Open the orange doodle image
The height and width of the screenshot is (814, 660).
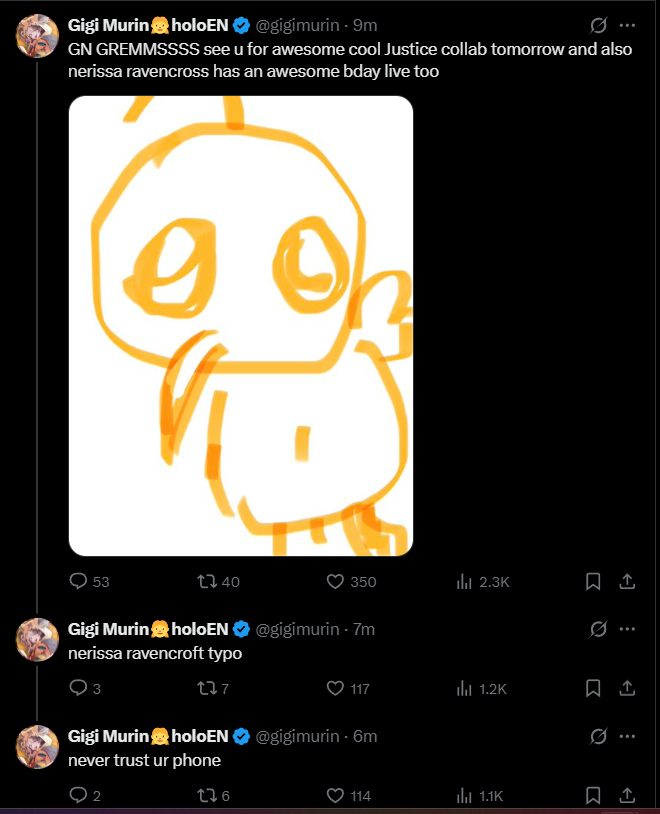[x=240, y=325]
